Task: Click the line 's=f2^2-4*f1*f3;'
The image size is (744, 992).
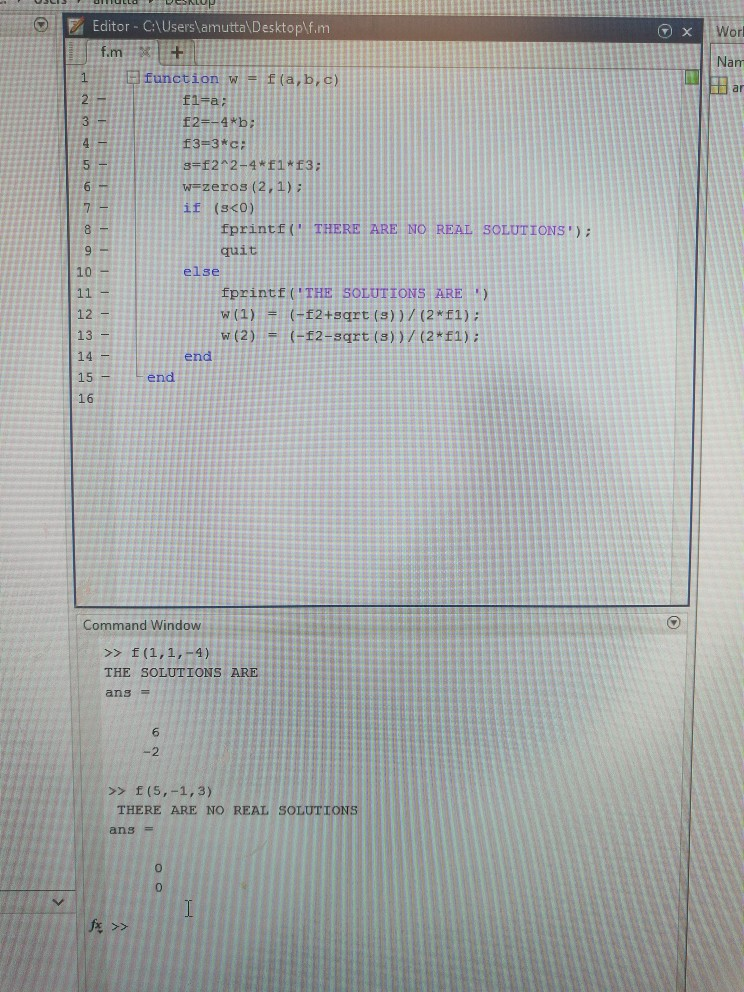Action: click(x=252, y=165)
